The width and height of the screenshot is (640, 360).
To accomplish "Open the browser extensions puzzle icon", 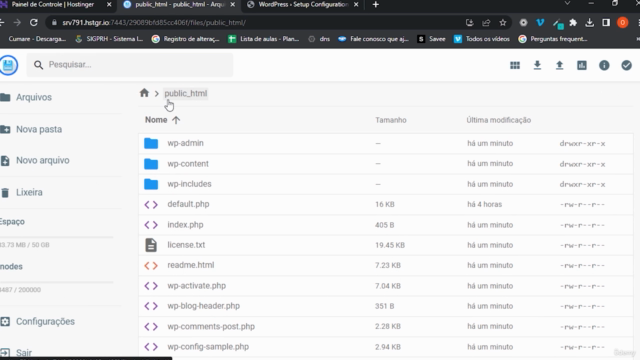I will [x=573, y=23].
